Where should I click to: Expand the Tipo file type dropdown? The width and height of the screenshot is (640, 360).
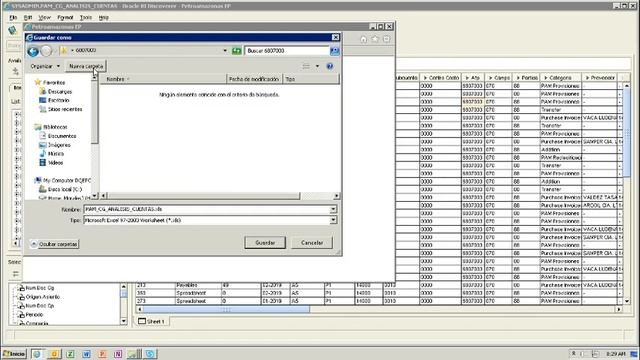click(x=333, y=220)
